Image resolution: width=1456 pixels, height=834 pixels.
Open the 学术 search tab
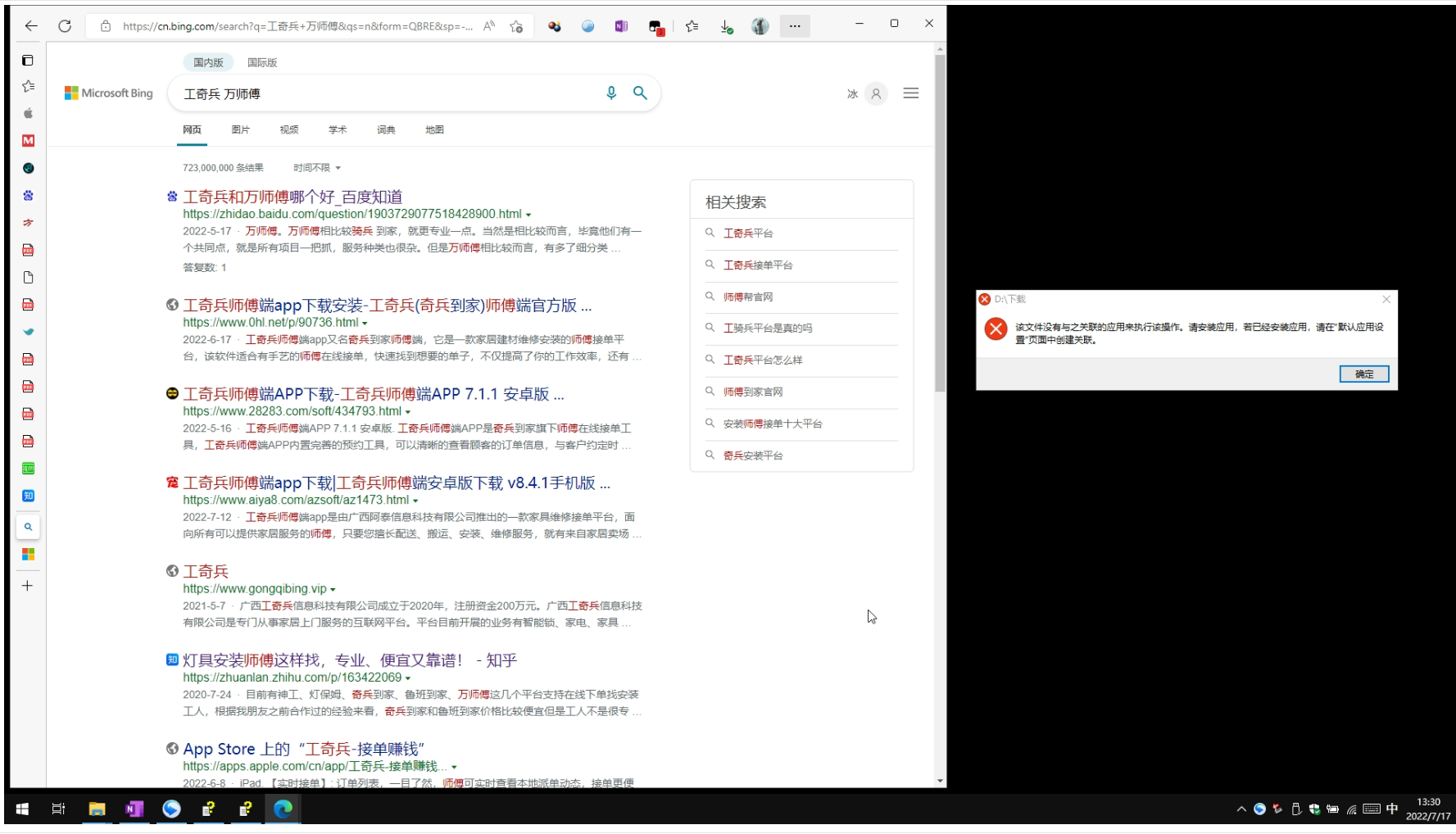[338, 129]
